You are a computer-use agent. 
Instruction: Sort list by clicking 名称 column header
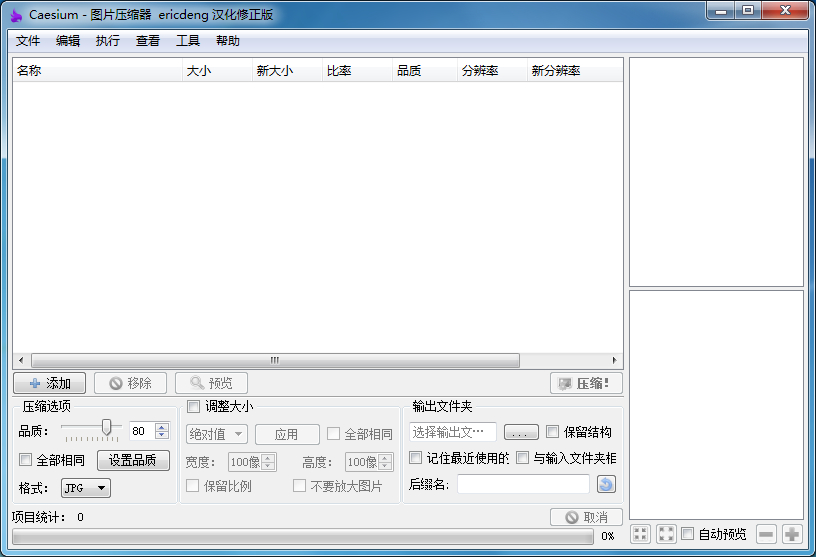pos(97,71)
